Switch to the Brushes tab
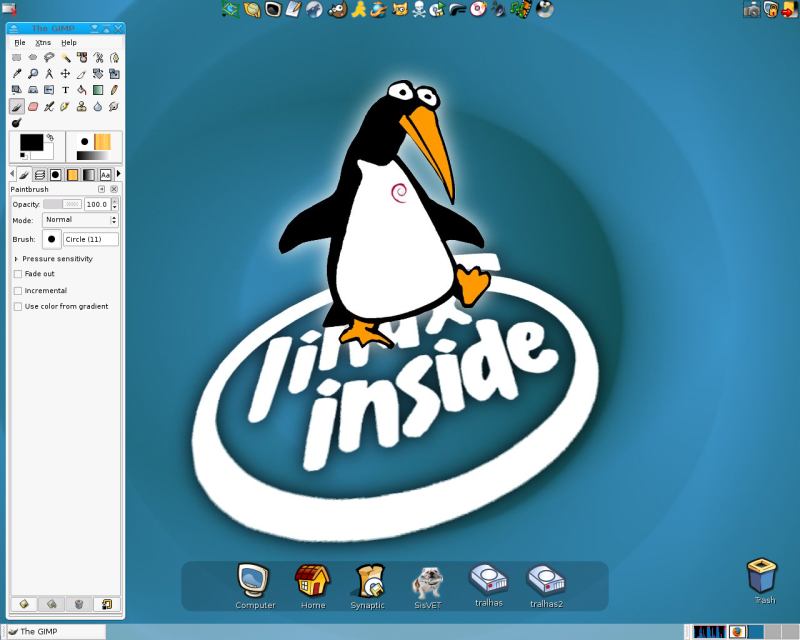Viewport: 800px width, 640px height. point(56,175)
